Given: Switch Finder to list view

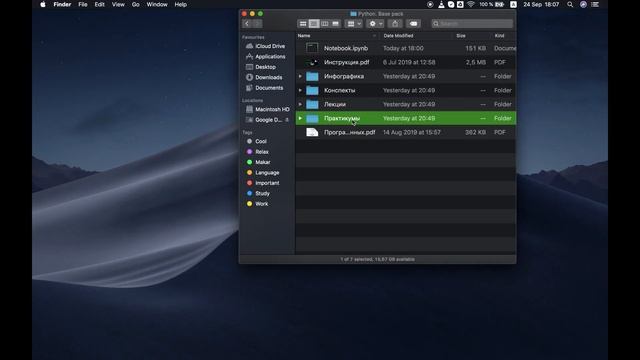Looking at the screenshot, I should click(x=313, y=24).
